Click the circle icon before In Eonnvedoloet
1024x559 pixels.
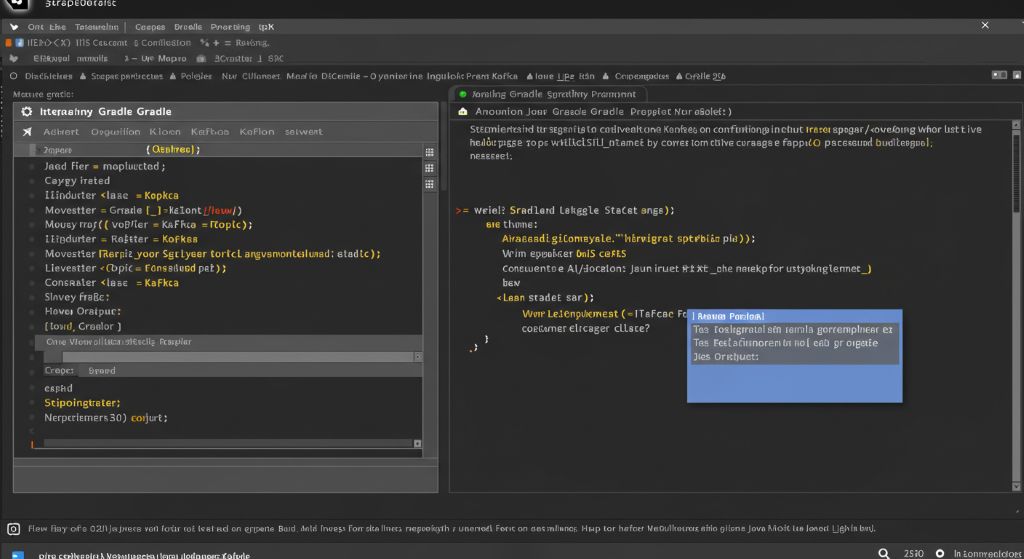click(940, 554)
